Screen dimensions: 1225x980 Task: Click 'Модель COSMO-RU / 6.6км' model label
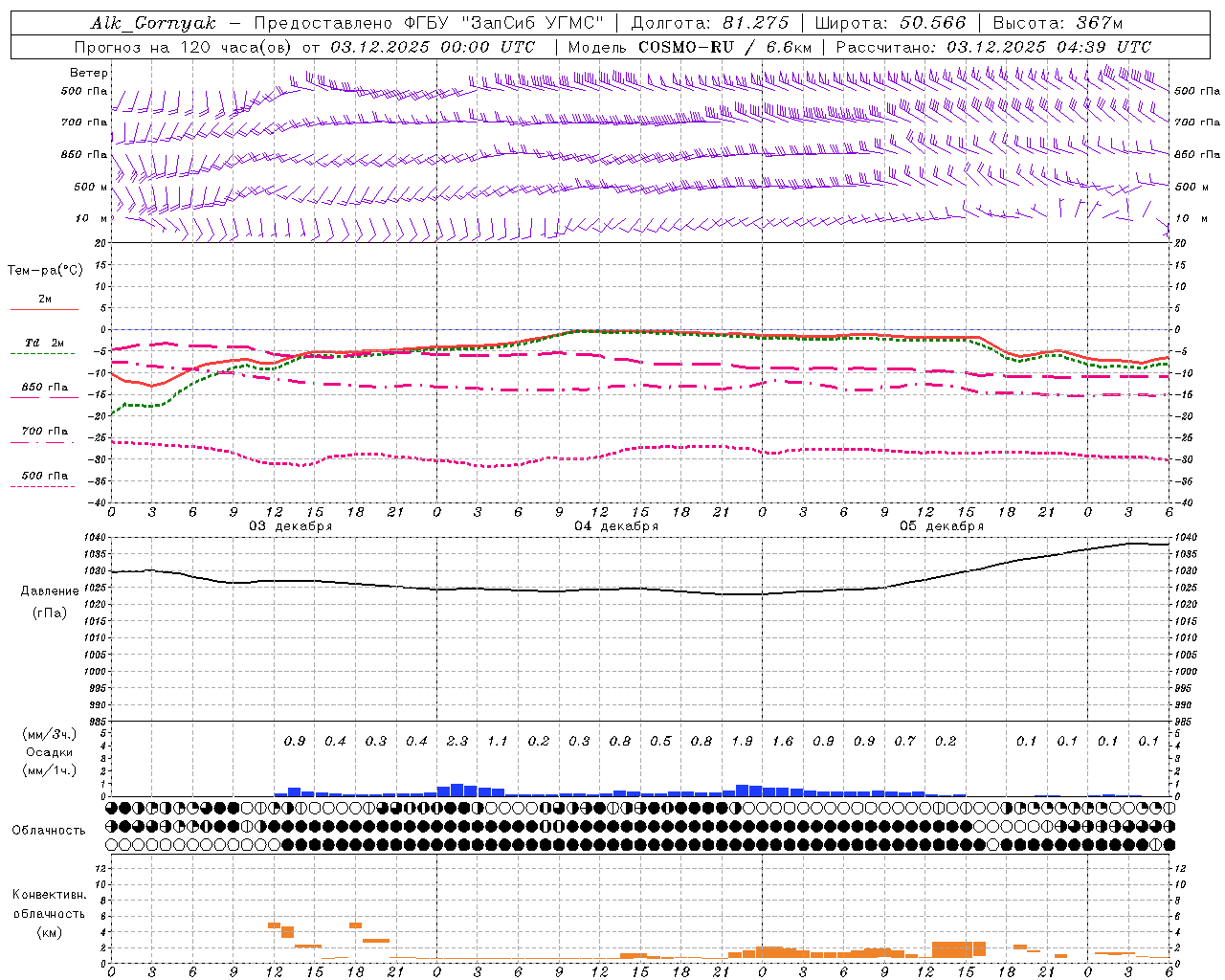689,47
